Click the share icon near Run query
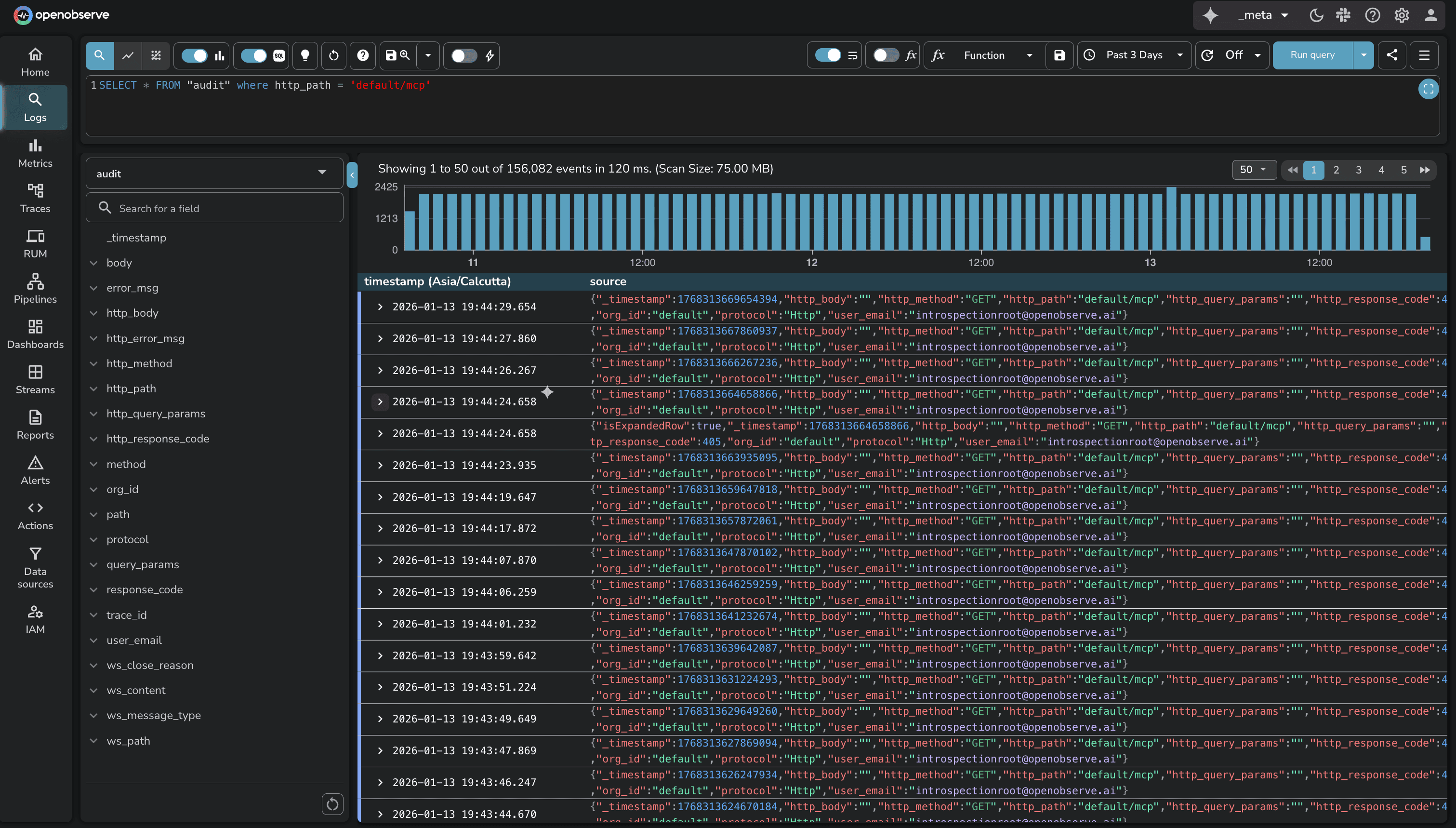The image size is (1456, 828). (1392, 55)
